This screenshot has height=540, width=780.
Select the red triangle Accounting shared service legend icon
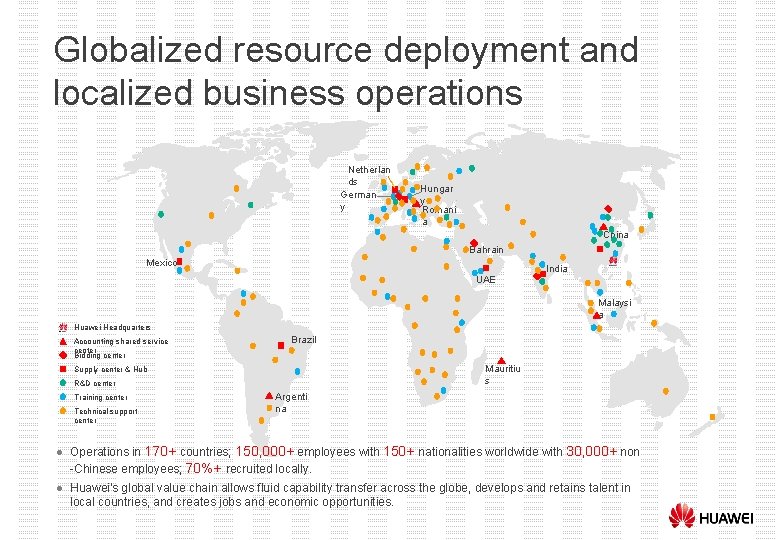[63, 342]
